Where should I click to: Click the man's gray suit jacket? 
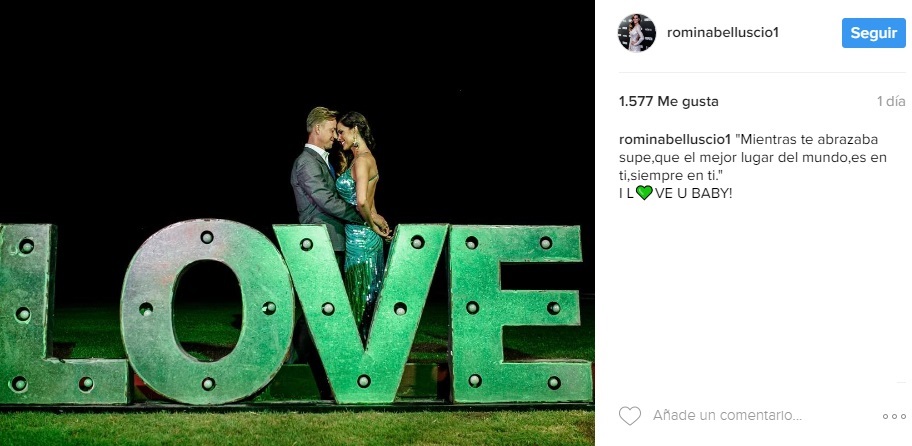[x=312, y=190]
